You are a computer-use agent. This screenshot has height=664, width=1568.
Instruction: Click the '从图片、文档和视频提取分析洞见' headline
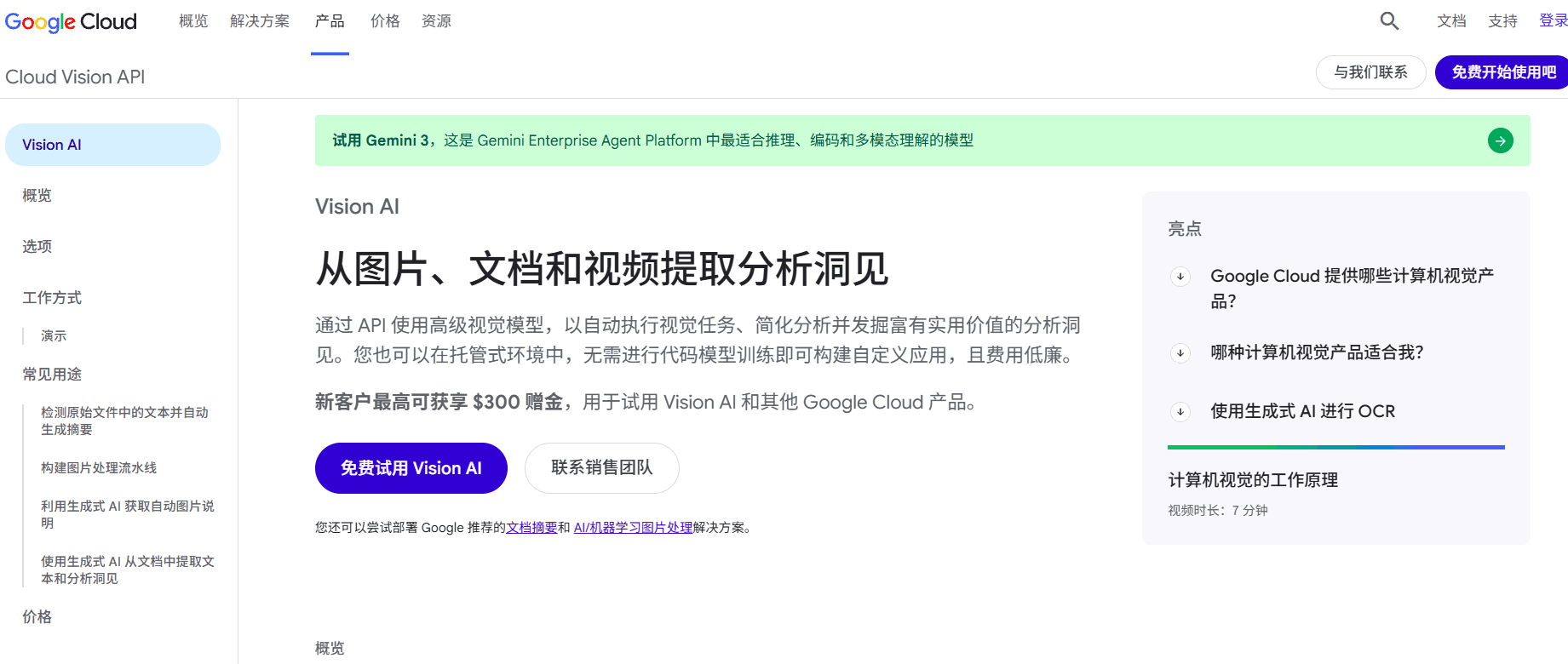click(x=602, y=269)
